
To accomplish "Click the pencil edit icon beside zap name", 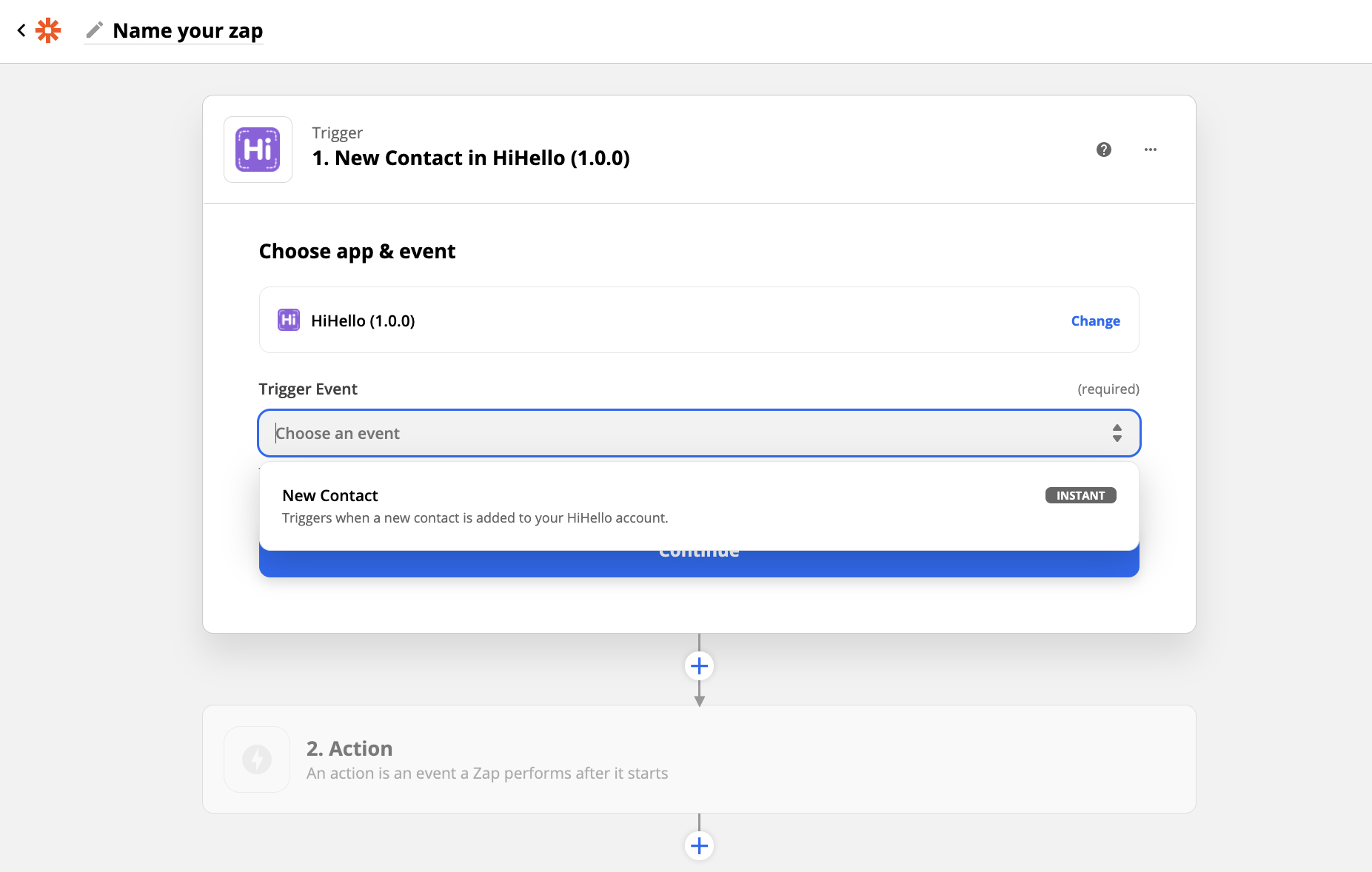I will click(x=94, y=30).
